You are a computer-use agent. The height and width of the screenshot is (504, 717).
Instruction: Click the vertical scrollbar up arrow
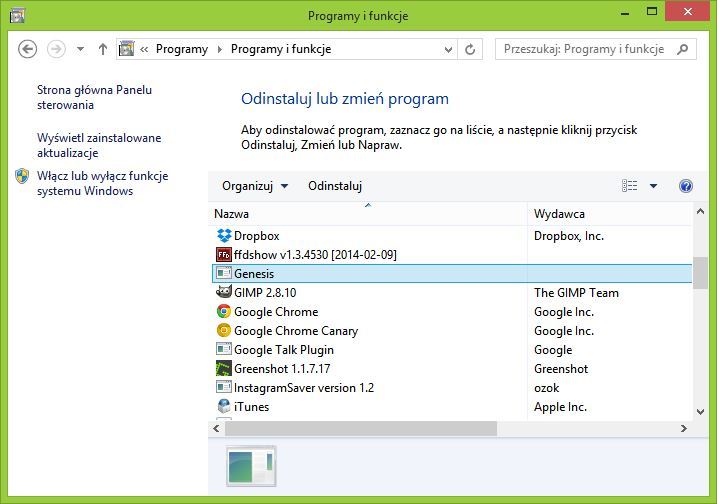700,211
